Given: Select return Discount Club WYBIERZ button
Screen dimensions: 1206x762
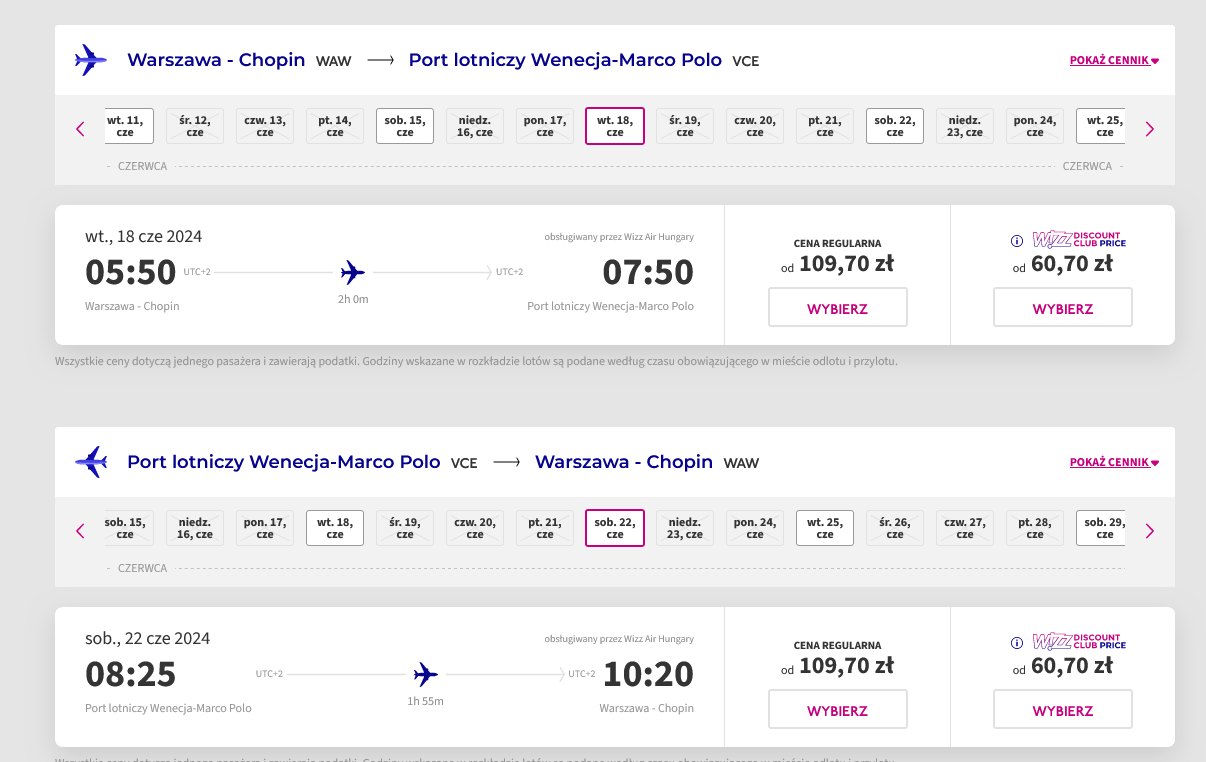Looking at the screenshot, I should pos(1063,710).
